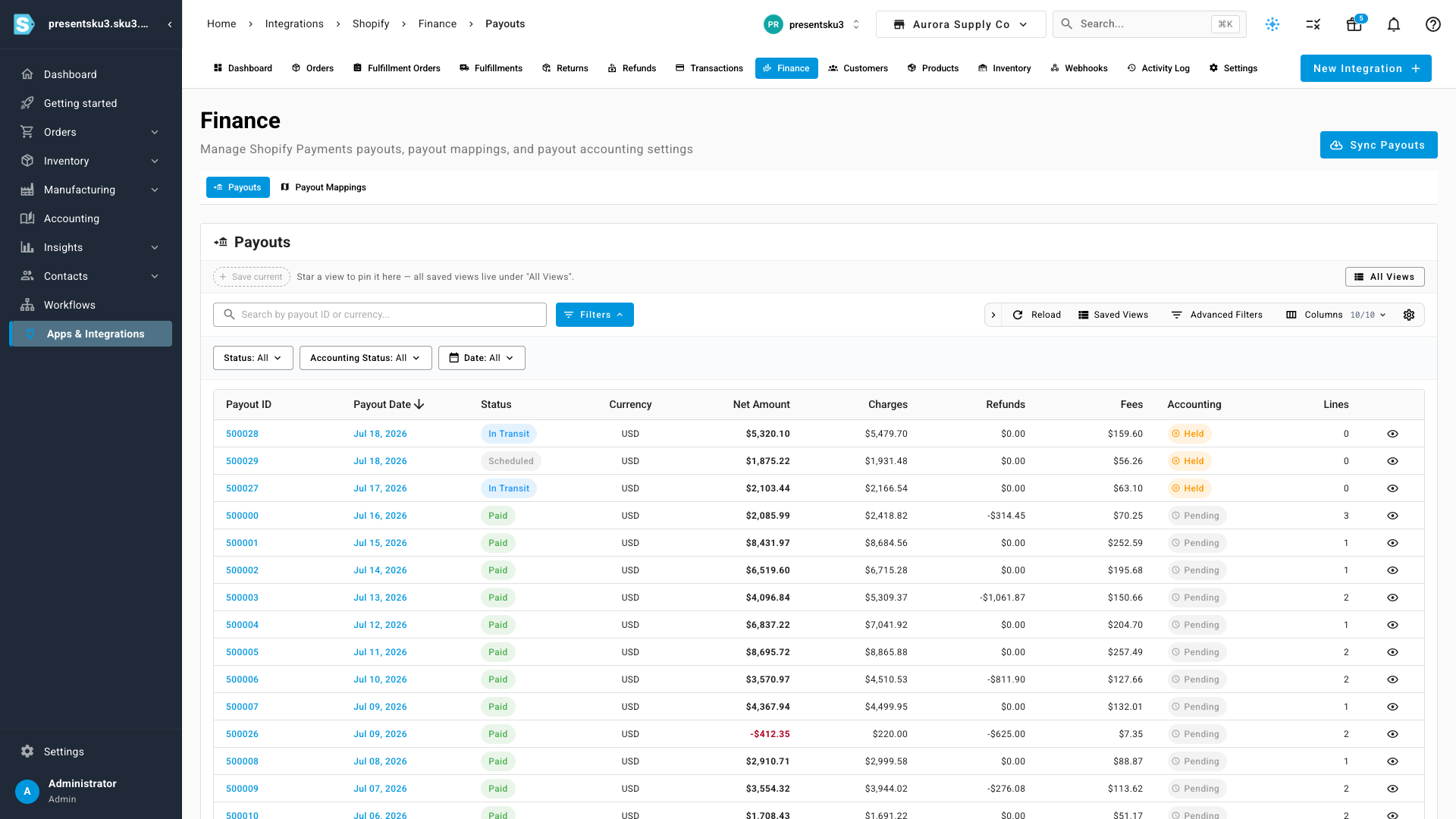Open the Columns 10/10 dropdown

click(x=1336, y=315)
